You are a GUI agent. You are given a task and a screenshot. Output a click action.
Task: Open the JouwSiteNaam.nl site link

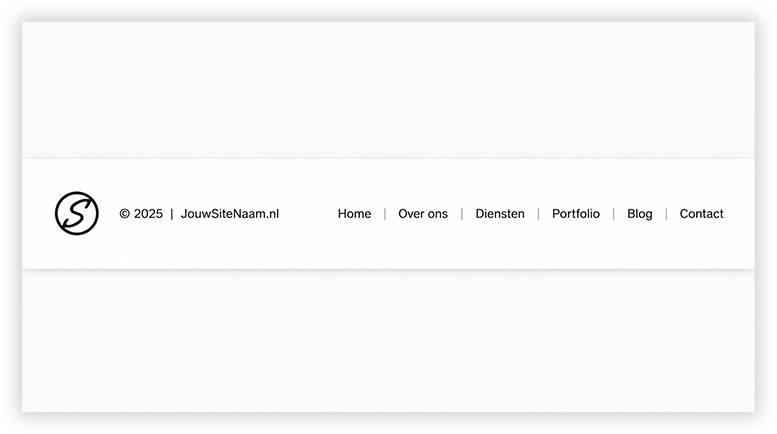(x=230, y=214)
